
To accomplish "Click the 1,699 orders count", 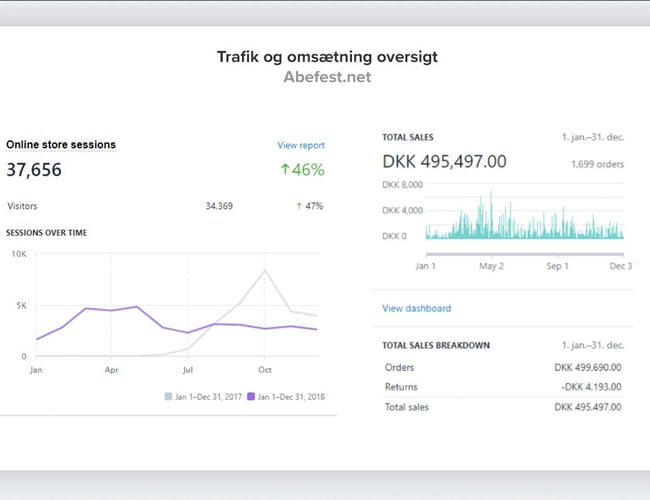I will pyautogui.click(x=596, y=163).
